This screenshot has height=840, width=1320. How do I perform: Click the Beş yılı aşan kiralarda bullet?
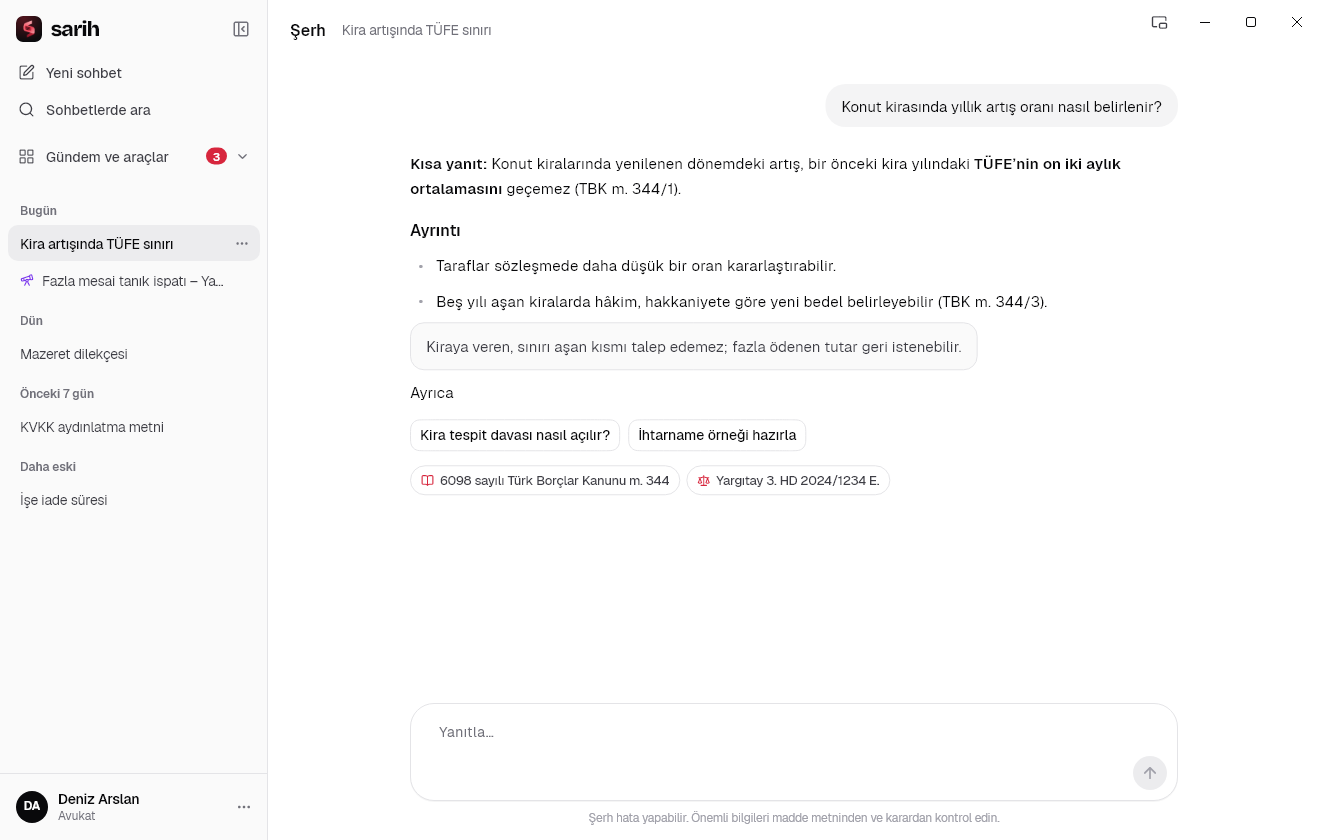point(742,302)
